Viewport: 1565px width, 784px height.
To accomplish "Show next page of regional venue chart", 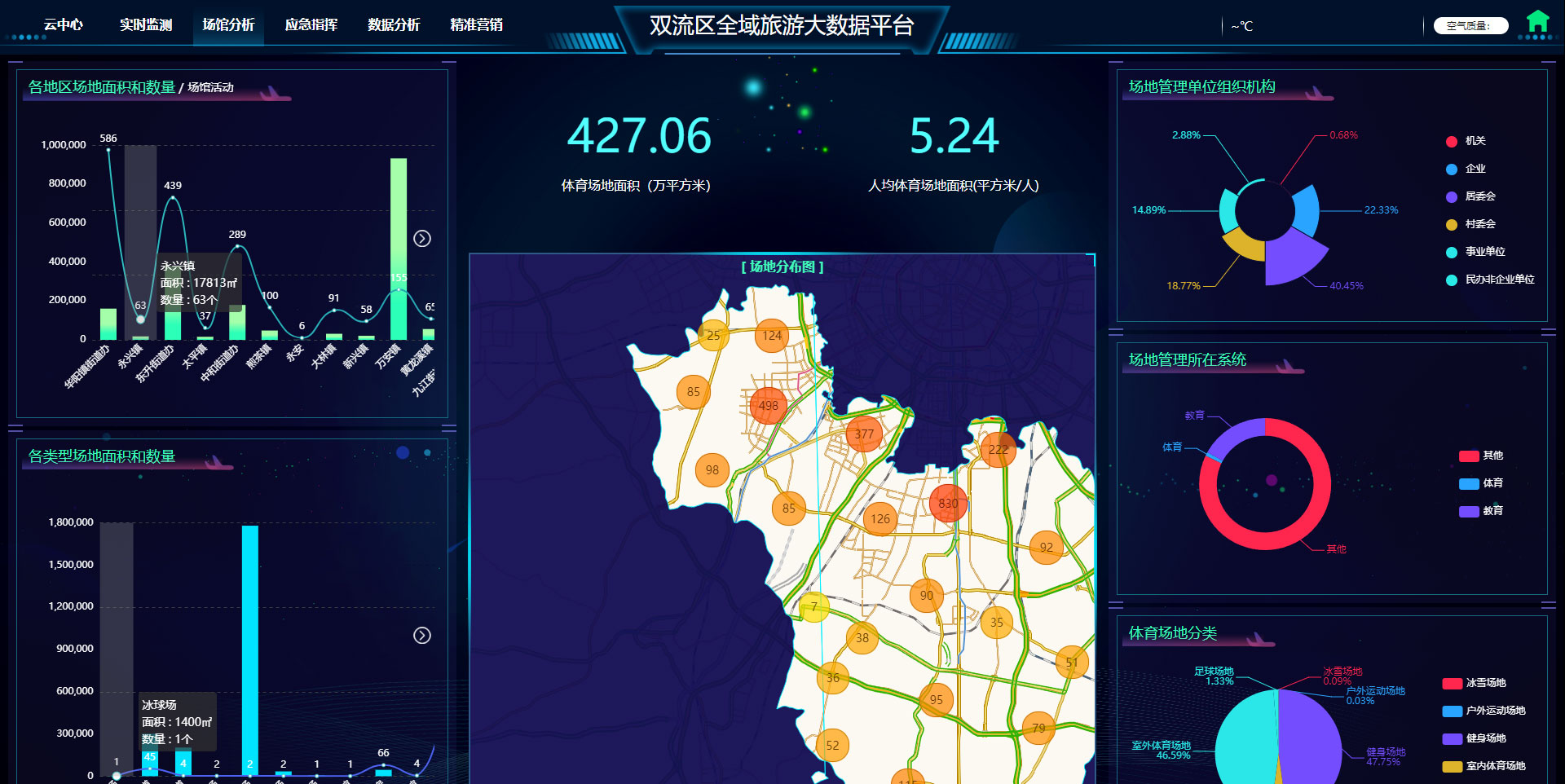I will click(422, 239).
